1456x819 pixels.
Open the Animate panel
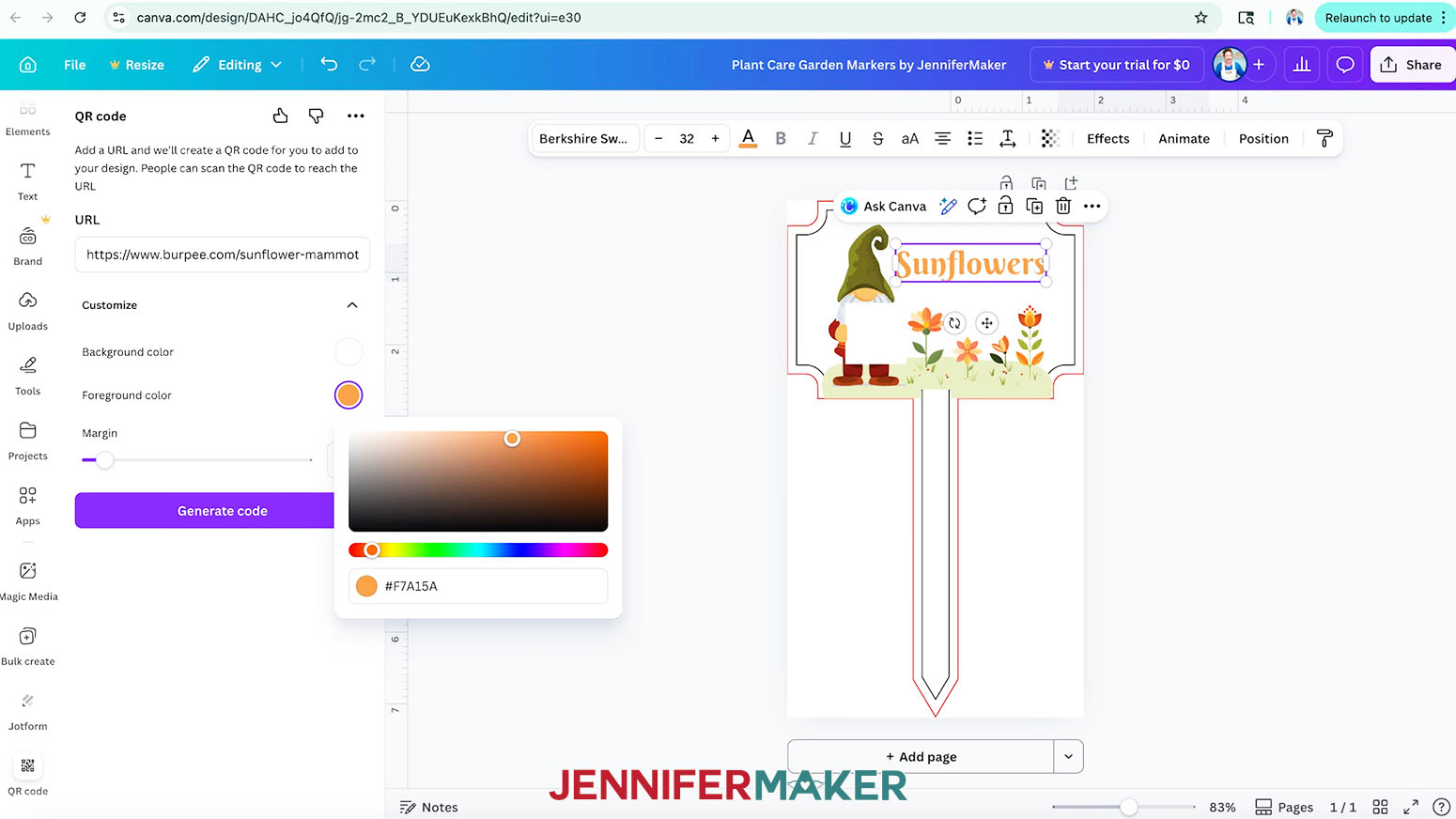point(1184,138)
